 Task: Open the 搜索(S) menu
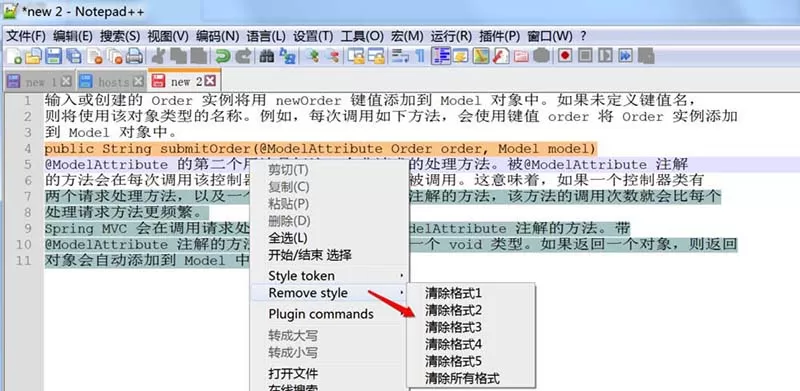(120, 36)
